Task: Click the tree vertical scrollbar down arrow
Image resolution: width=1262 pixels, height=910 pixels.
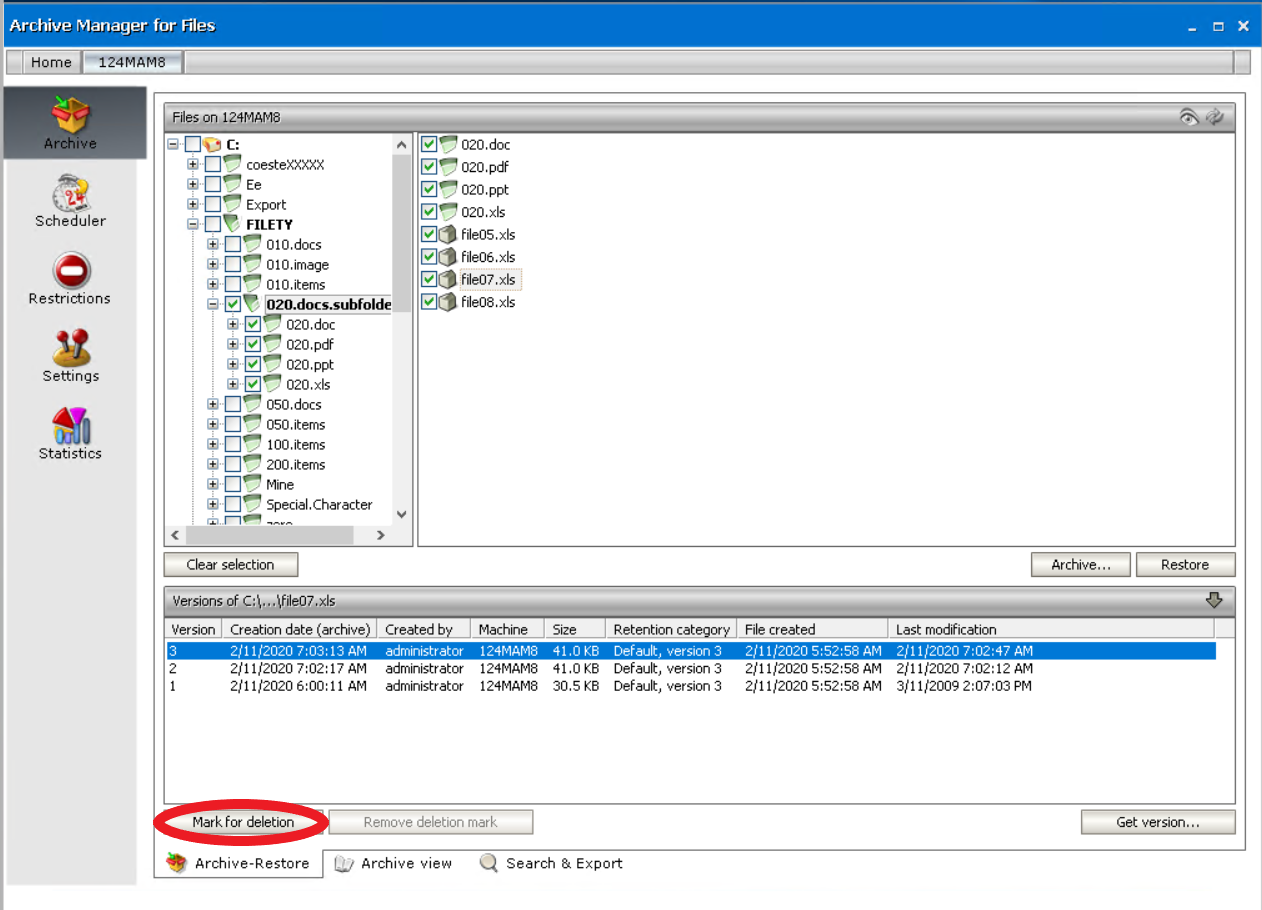Action: [402, 514]
